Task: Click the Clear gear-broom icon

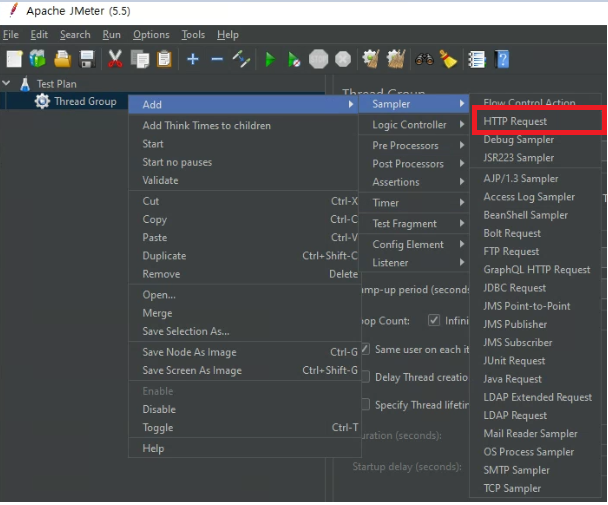Action: (x=371, y=59)
